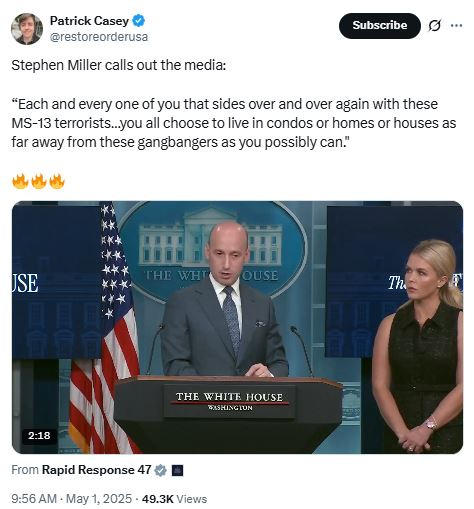The image size is (474, 509).
Task: Click the dark square affiliate badge icon
Action: coord(177,470)
